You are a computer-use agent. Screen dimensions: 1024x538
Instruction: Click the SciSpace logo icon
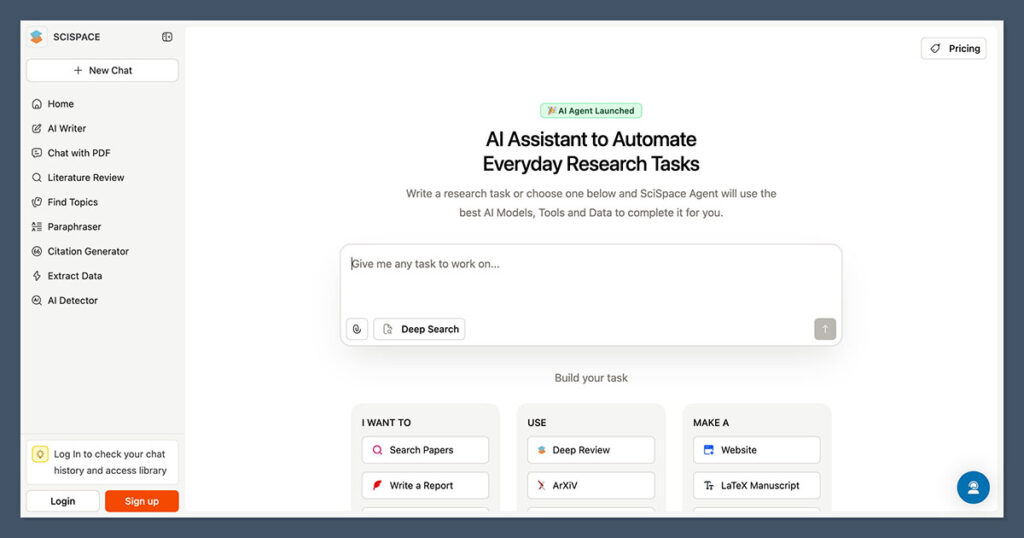pyautogui.click(x=37, y=37)
